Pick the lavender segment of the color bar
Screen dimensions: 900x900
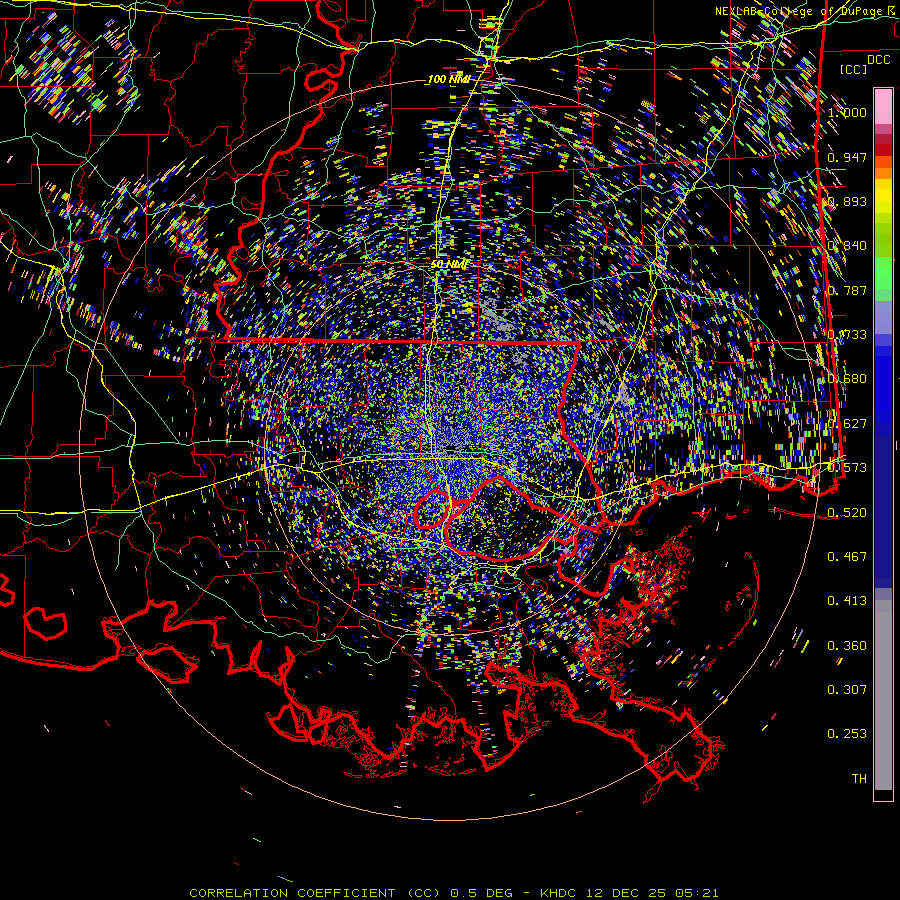883,317
